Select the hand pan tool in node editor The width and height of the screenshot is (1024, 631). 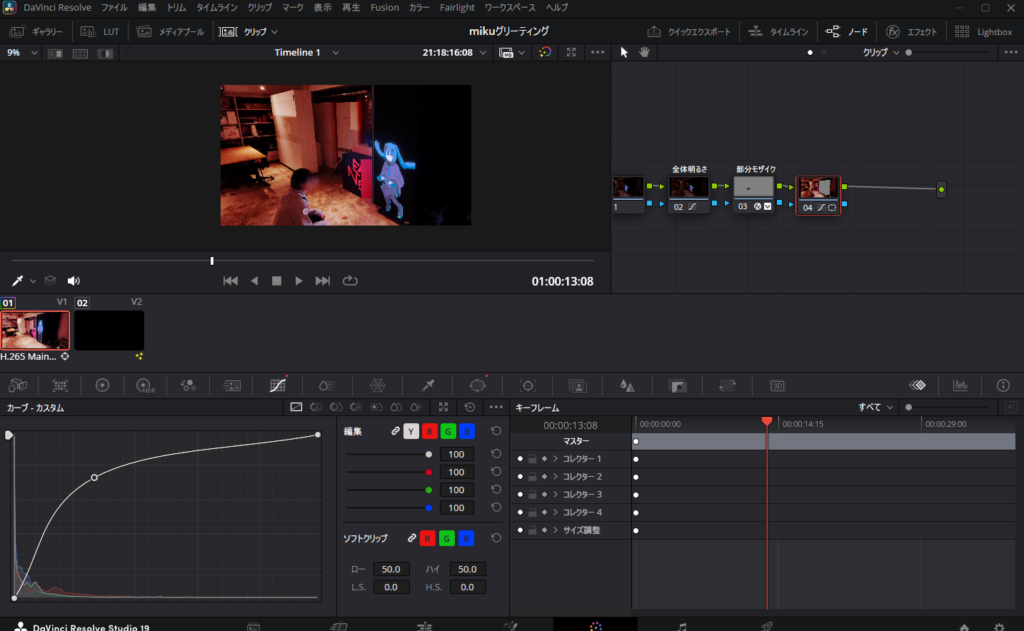pyautogui.click(x=644, y=52)
